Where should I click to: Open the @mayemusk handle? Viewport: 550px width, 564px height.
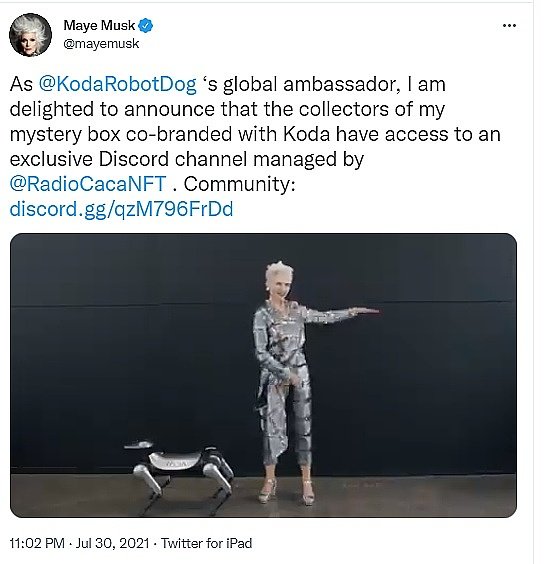101,44
